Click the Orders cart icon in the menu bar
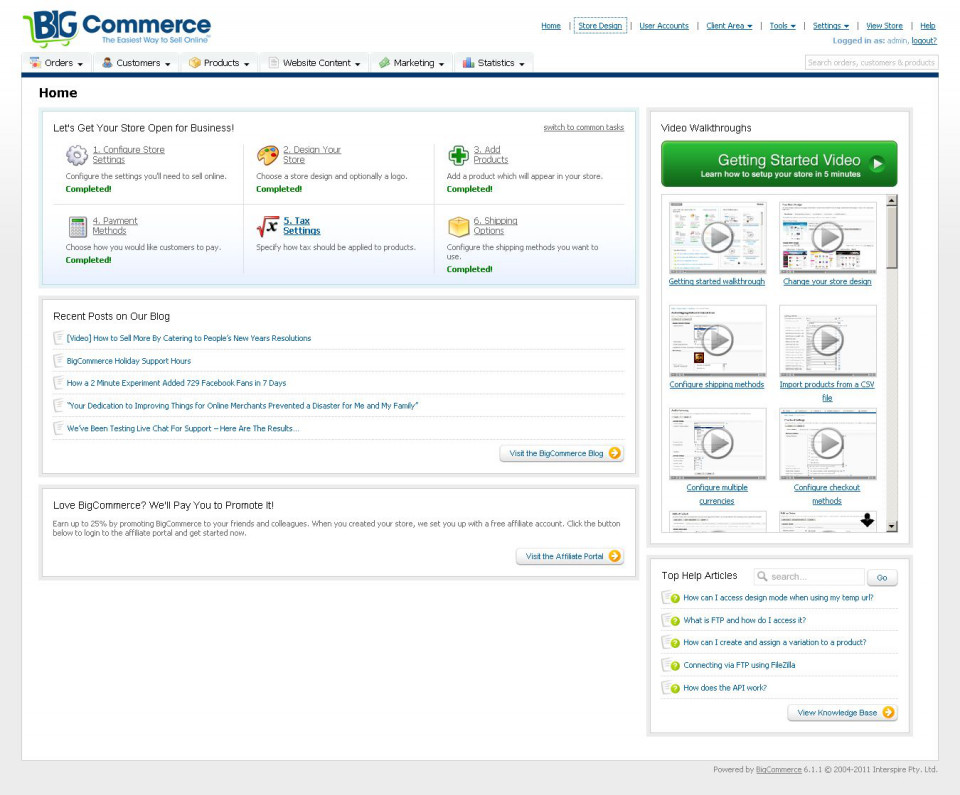This screenshot has height=795, width=960. [x=36, y=62]
